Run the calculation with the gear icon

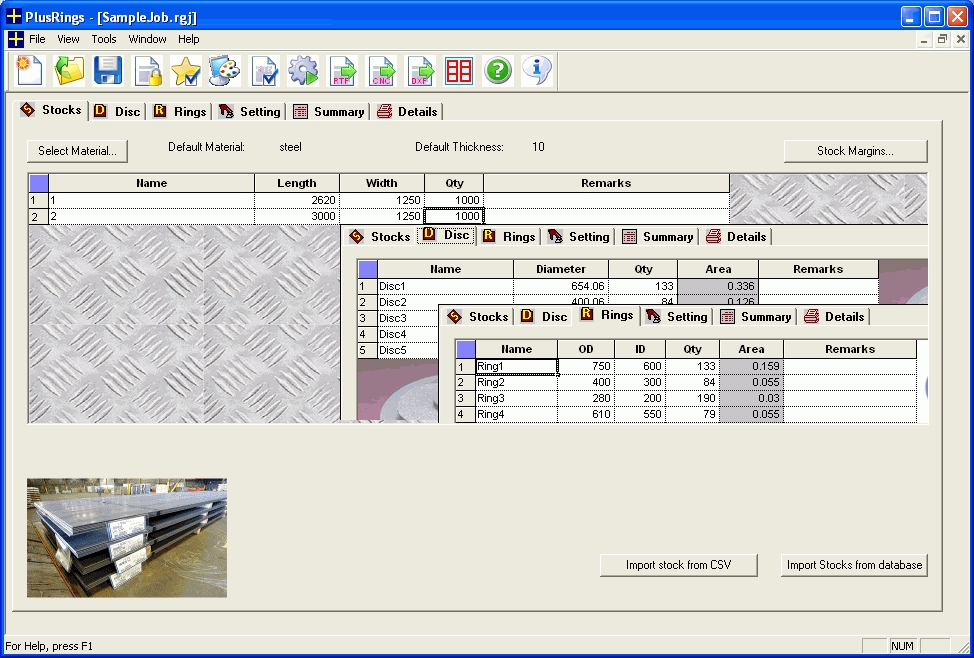pyautogui.click(x=303, y=71)
